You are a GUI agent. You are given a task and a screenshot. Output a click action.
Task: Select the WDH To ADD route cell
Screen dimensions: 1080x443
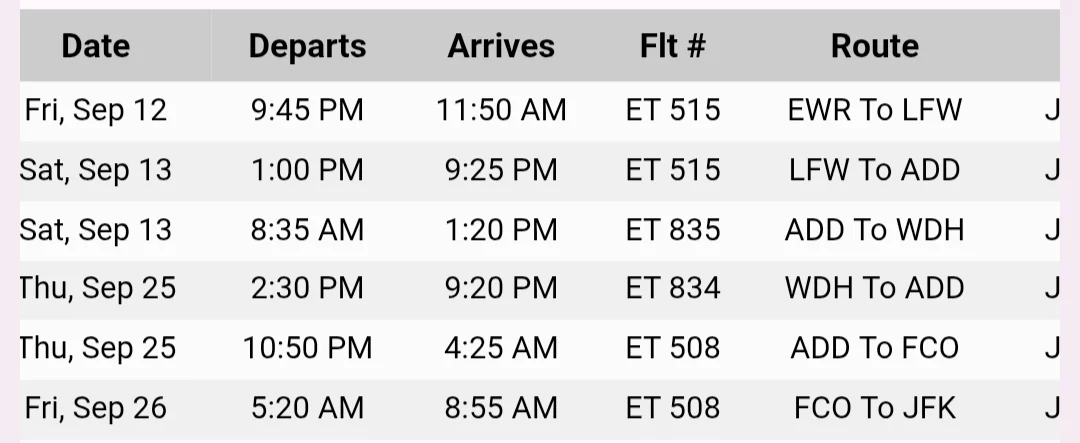click(875, 289)
